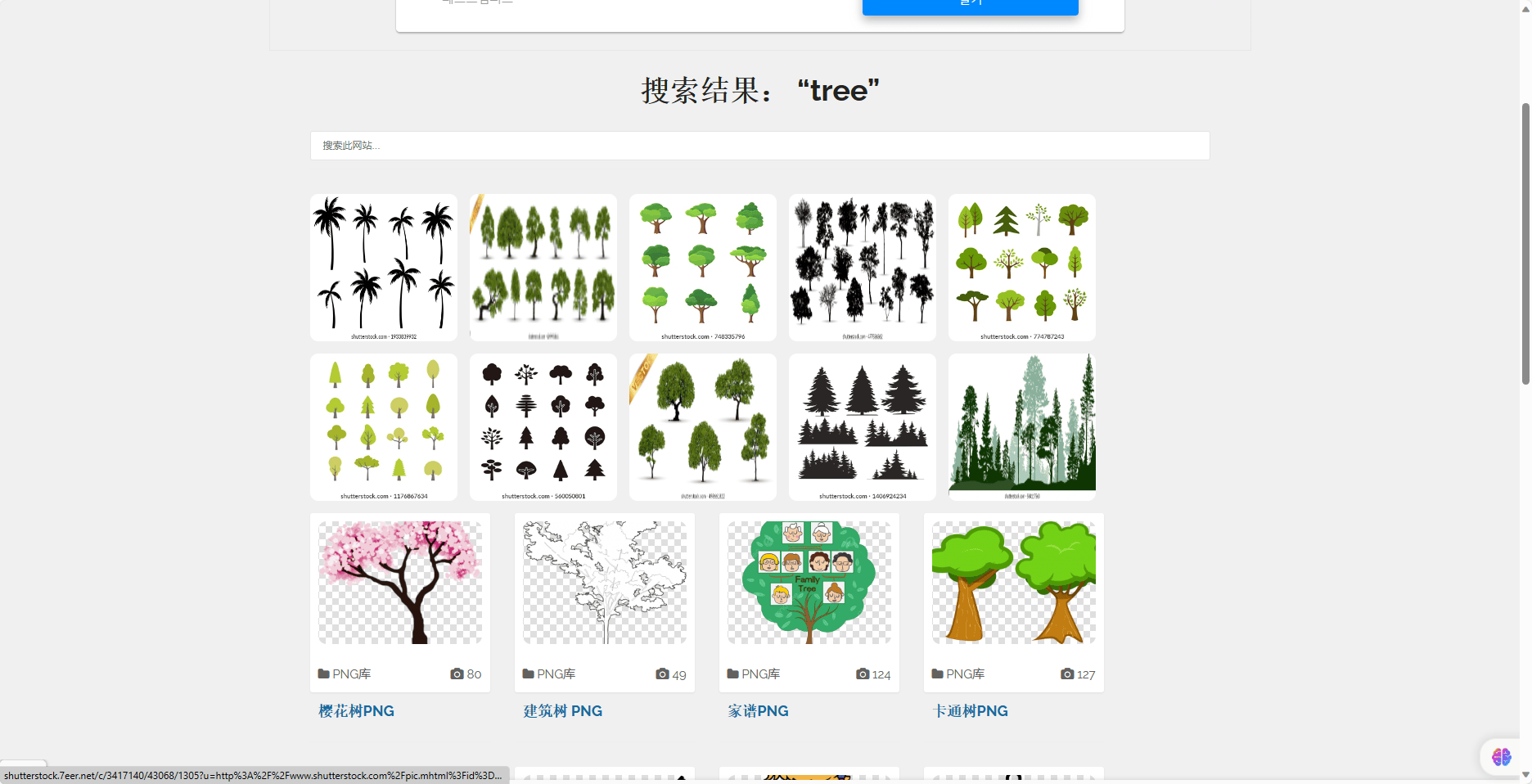This screenshot has width=1532, height=784.
Task: Open shutterstock thumbnail 1176867634 light green trees
Action: [384, 427]
